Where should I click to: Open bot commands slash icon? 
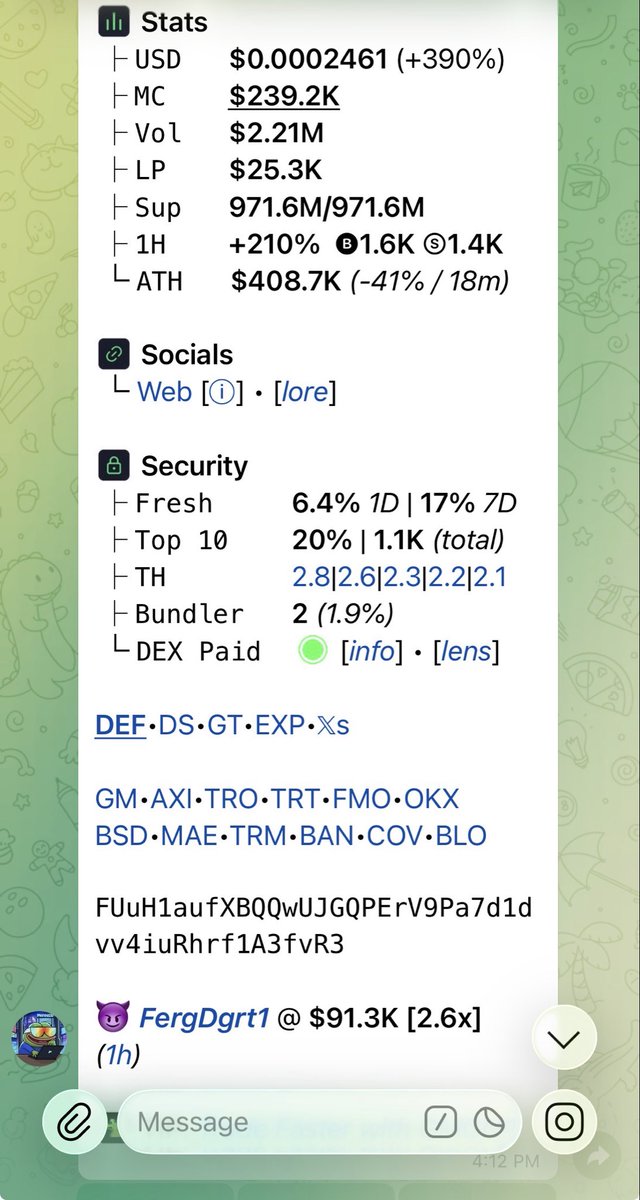pos(440,1123)
